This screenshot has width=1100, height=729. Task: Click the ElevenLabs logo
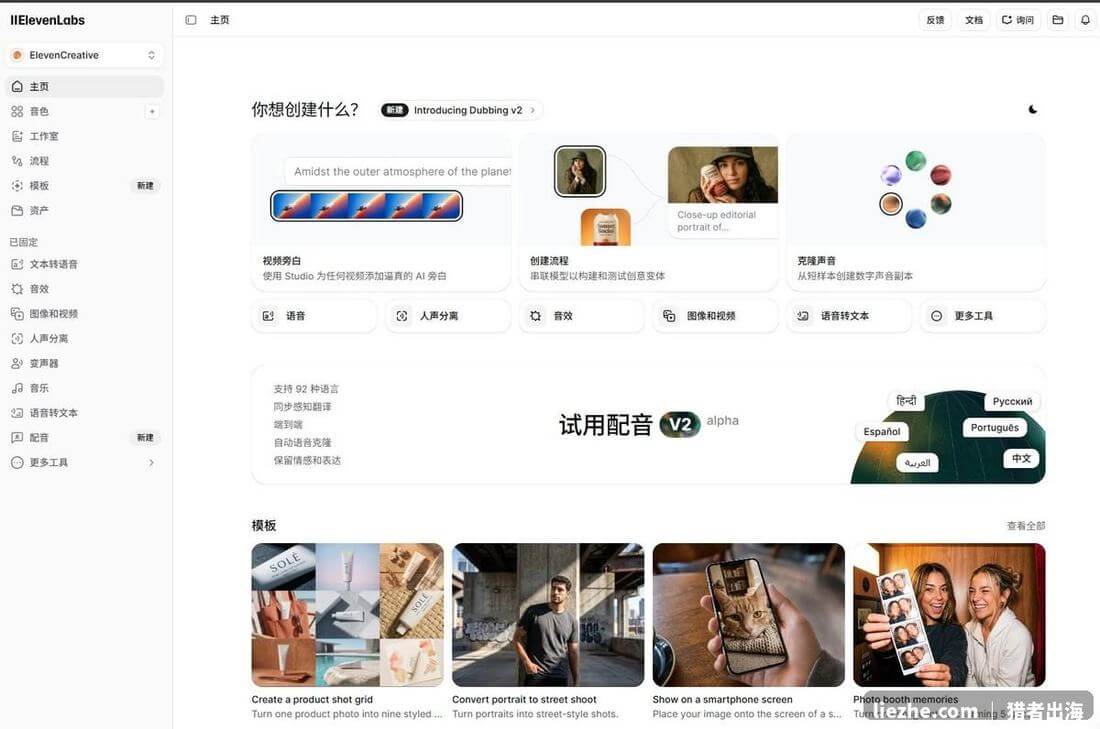[x=48, y=20]
